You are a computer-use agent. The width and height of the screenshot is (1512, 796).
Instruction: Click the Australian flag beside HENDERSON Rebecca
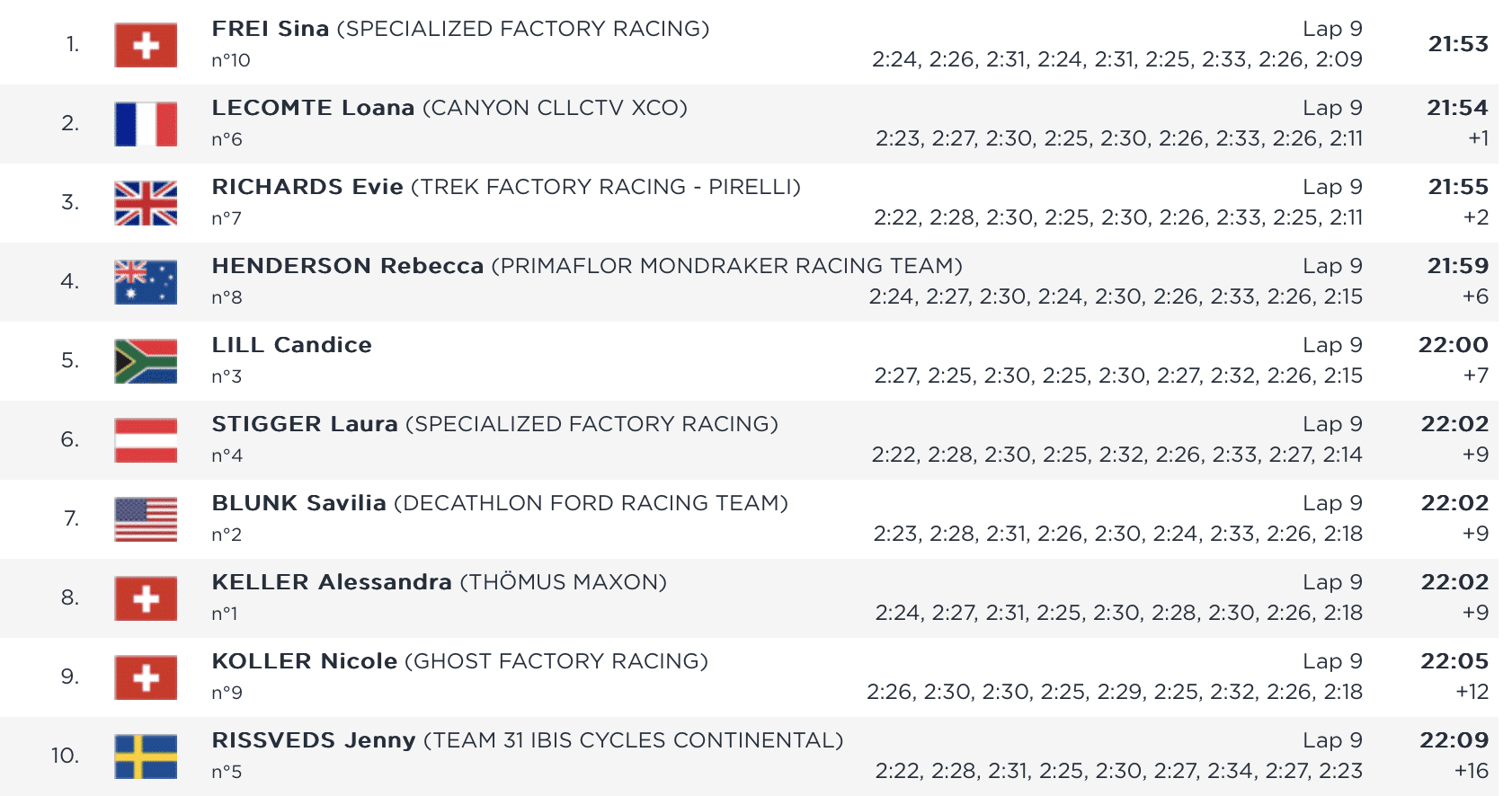coord(146,282)
